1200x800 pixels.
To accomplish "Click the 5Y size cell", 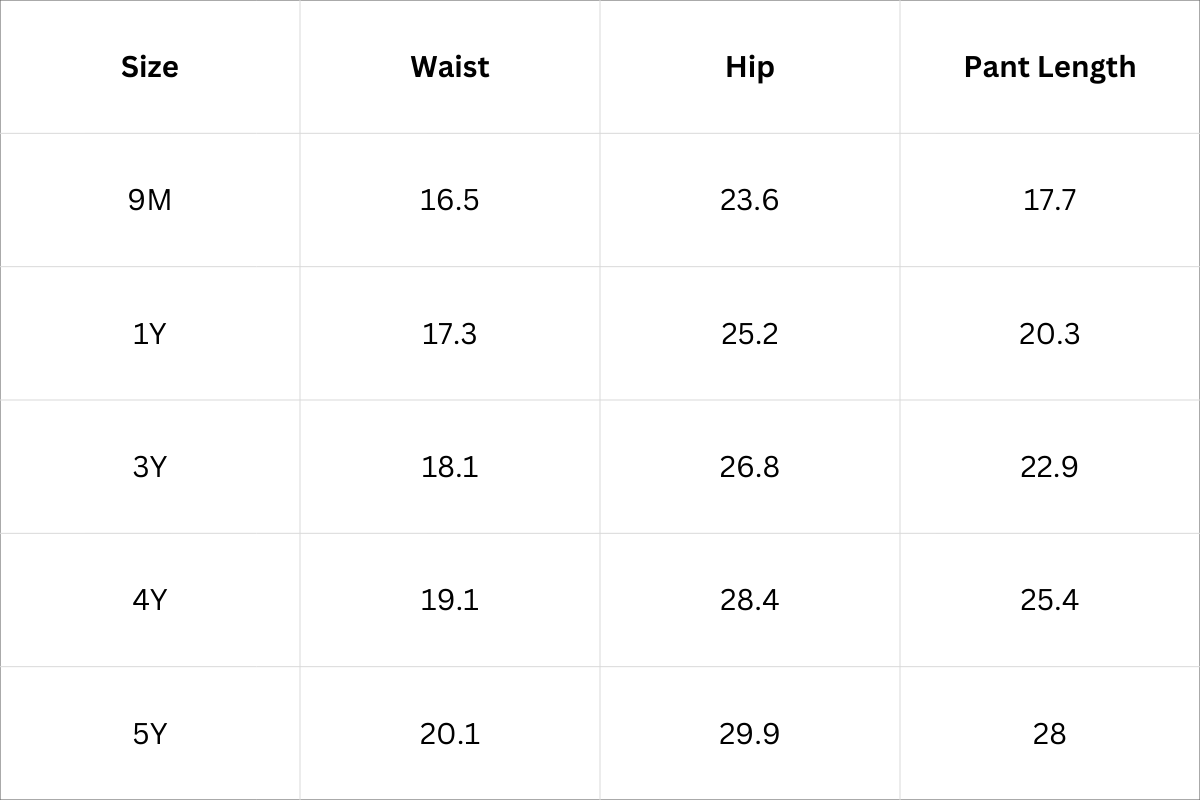I will click(150, 734).
